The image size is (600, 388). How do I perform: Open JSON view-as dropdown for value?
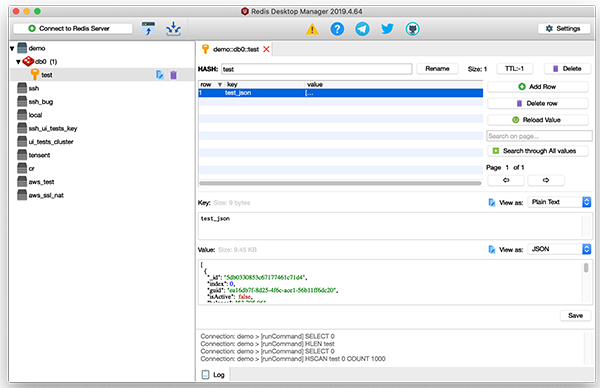click(559, 249)
